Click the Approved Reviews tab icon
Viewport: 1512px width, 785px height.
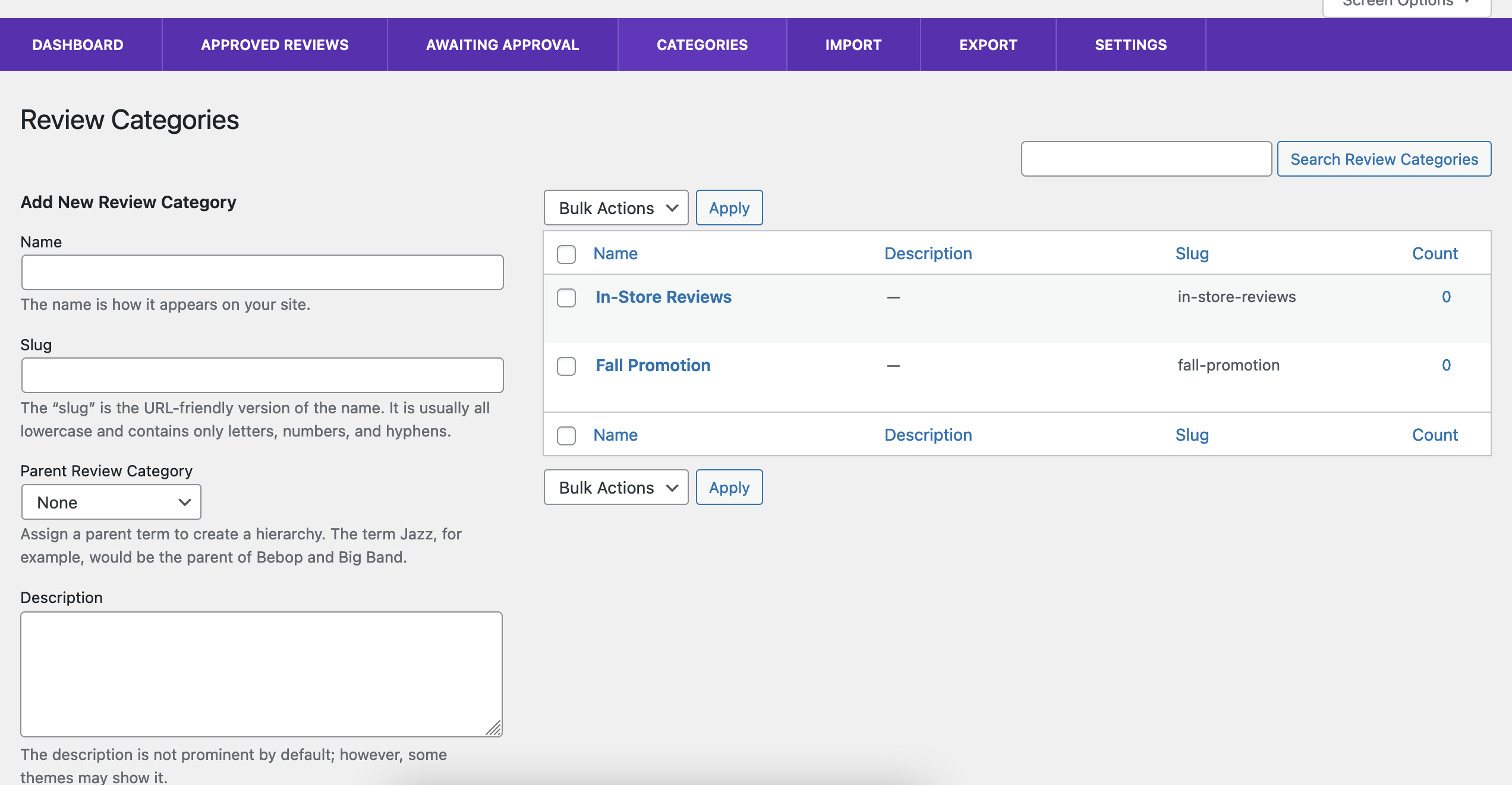point(275,44)
